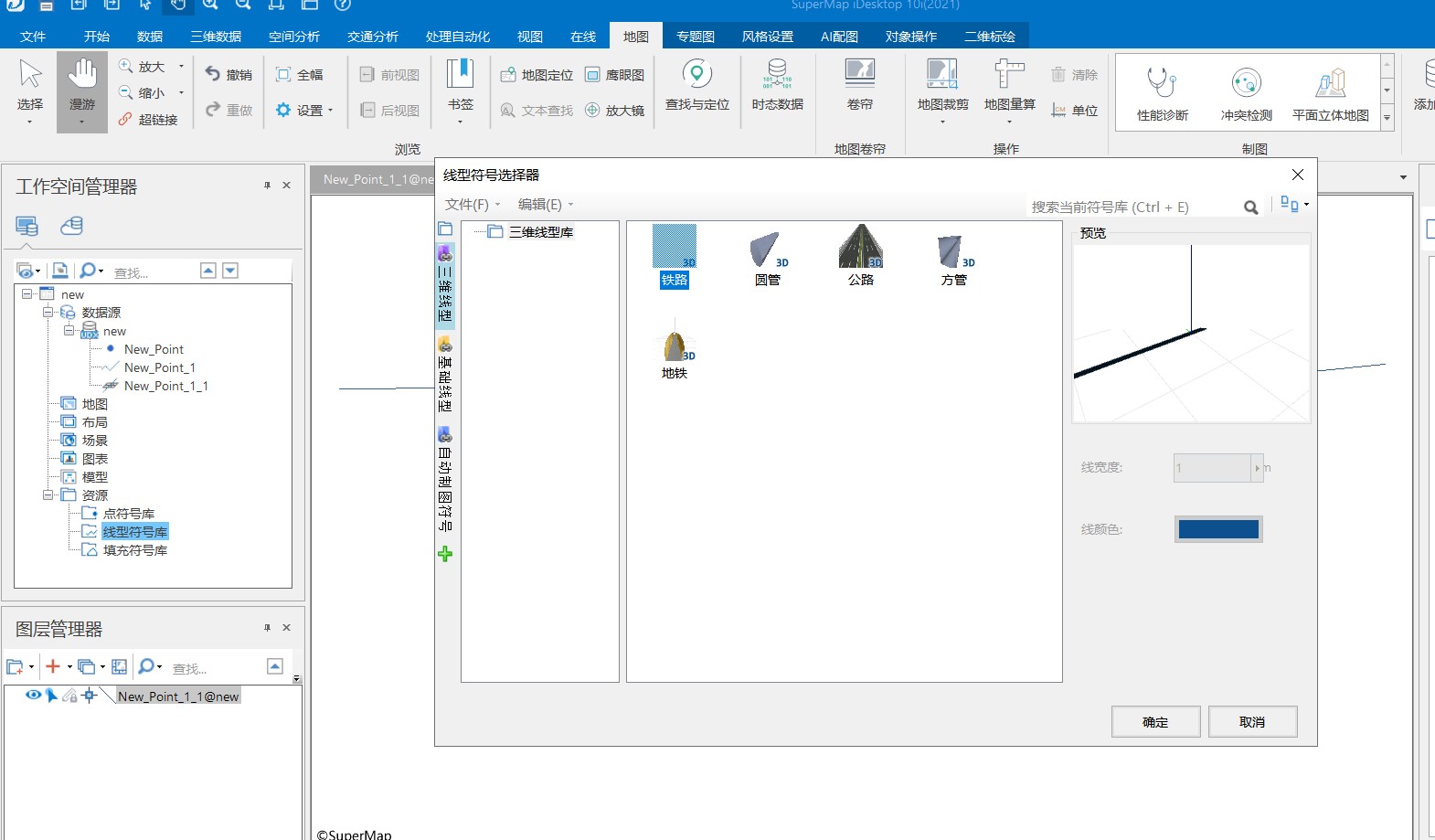Switch to the 专题图 ribbon tab
The height and width of the screenshot is (840, 1435).
click(696, 37)
